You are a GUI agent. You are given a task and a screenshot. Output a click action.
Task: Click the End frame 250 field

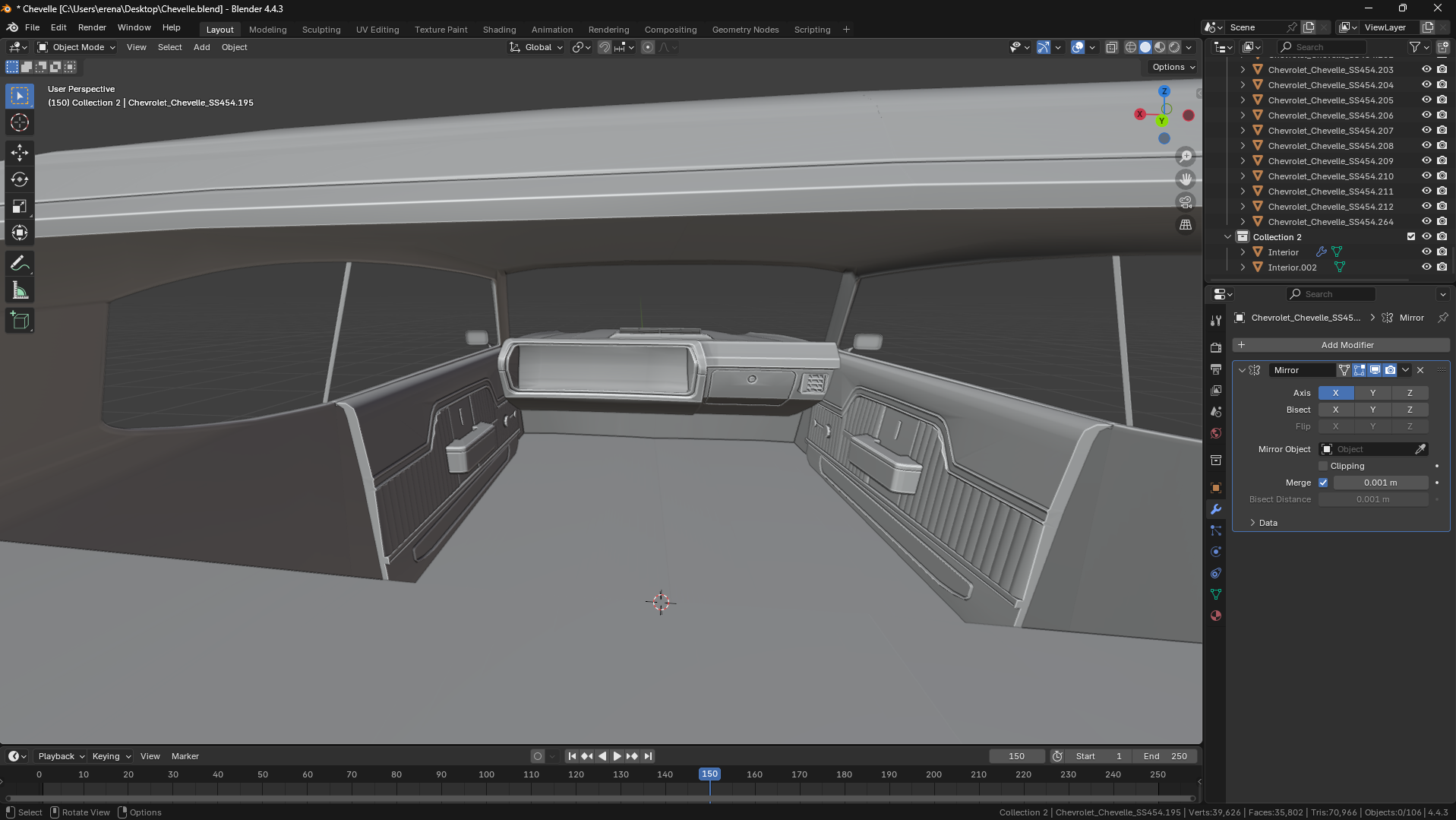(x=1165, y=756)
